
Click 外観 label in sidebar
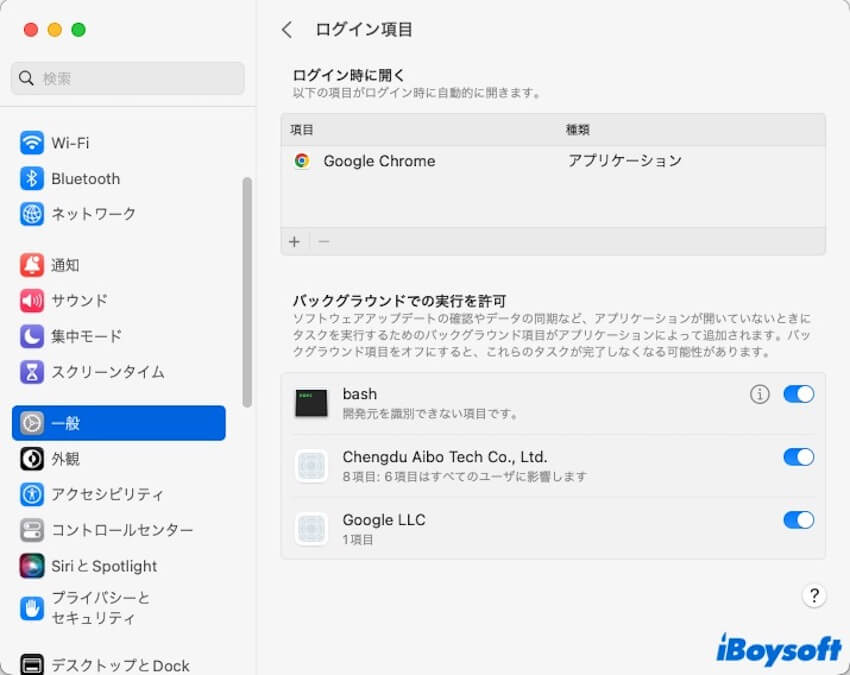(65, 459)
